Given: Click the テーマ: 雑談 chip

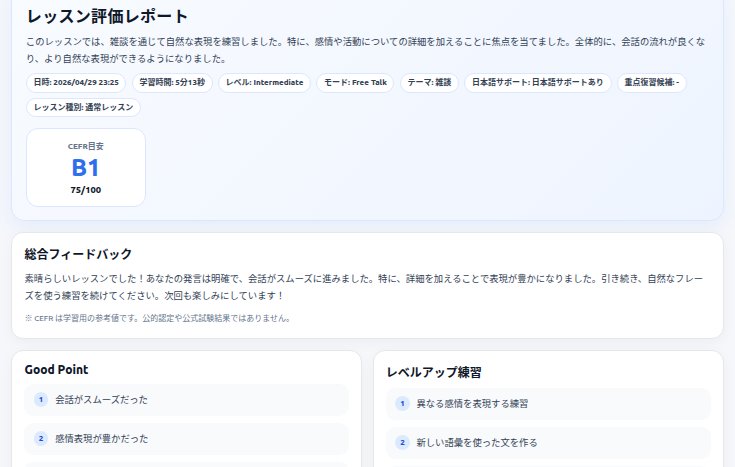Looking at the screenshot, I should (x=429, y=83).
